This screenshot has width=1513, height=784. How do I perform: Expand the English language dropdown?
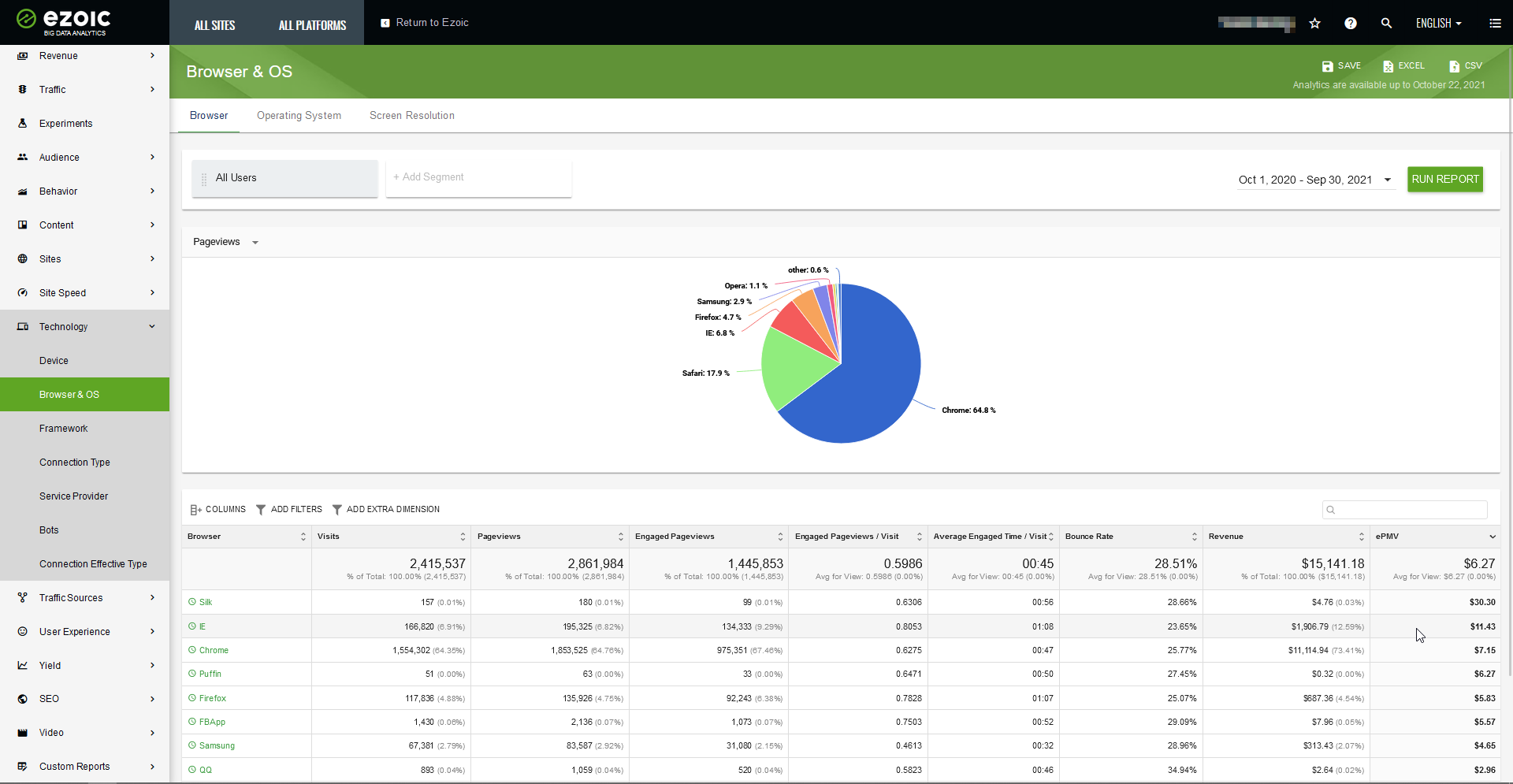[1438, 24]
